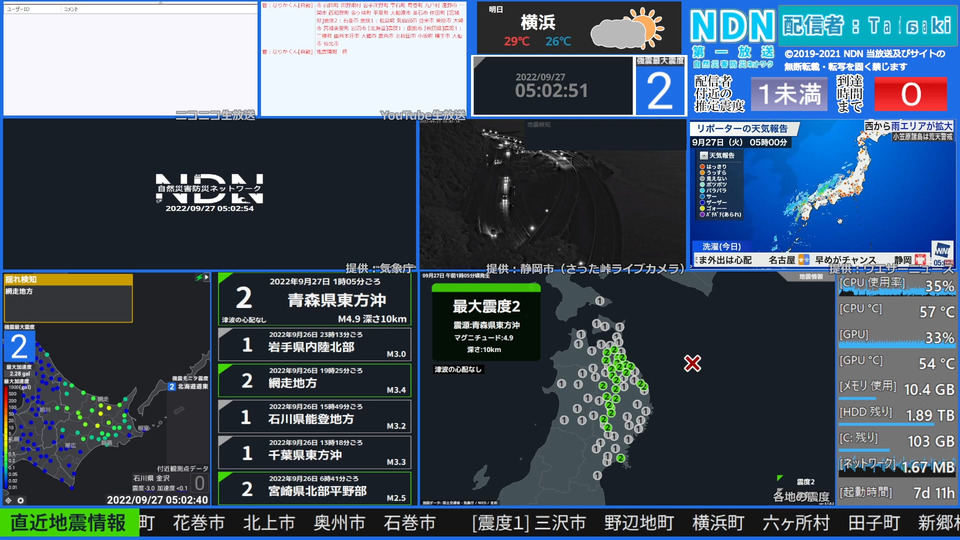Click 花巻市 in the ticker
The height and width of the screenshot is (540, 960).
pos(198,523)
